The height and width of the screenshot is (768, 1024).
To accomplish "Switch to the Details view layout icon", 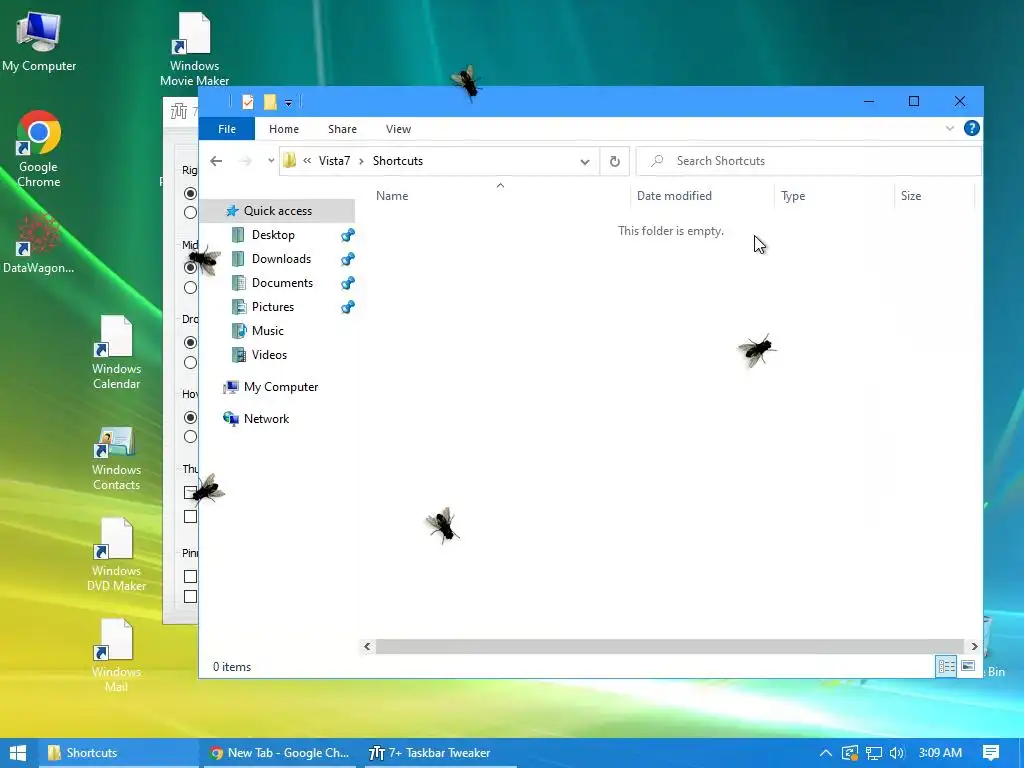I will click(x=946, y=666).
